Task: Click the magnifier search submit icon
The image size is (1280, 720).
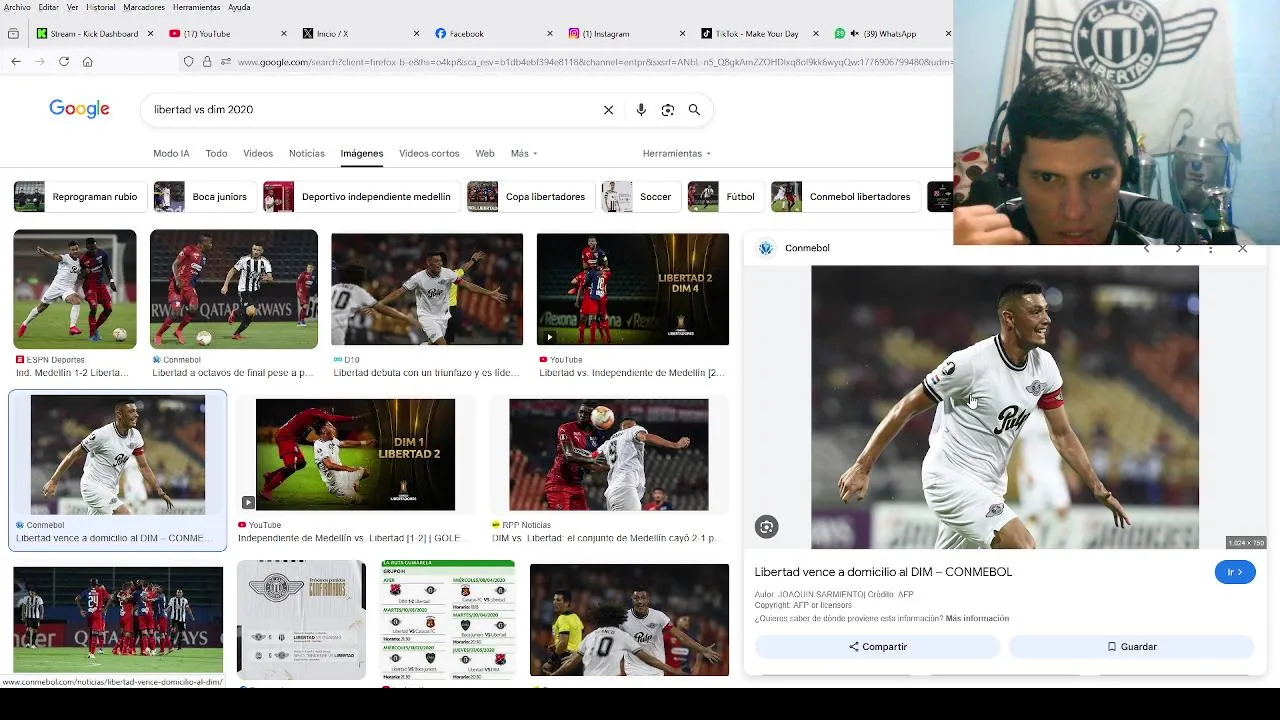Action: [x=694, y=110]
